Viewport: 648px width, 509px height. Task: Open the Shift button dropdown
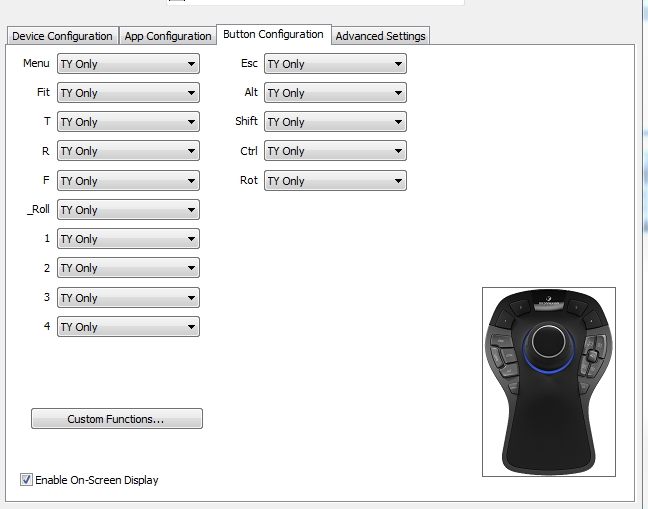[335, 121]
